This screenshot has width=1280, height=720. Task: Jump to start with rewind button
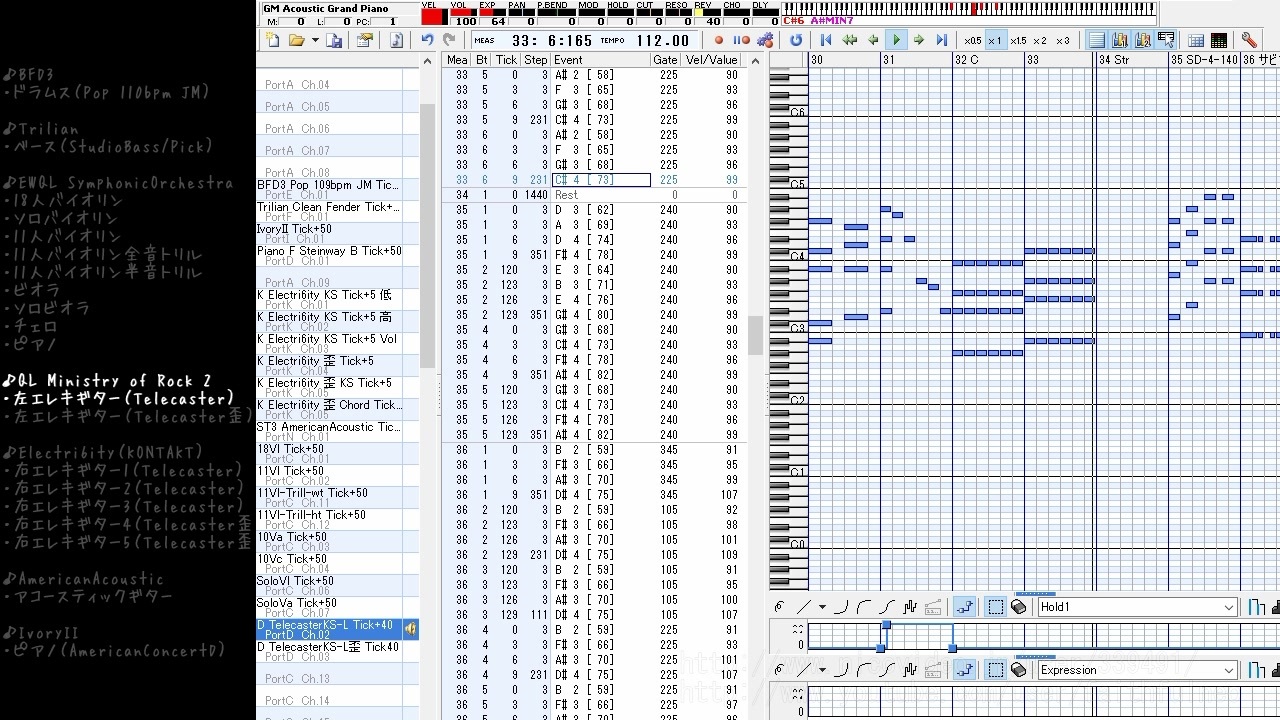point(826,41)
